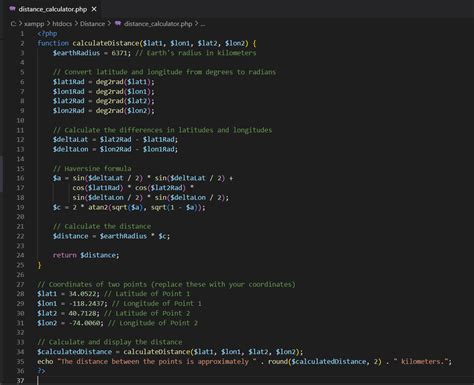Click $calculatedDistance on line 34
The image size is (474, 385).
pos(75,352)
